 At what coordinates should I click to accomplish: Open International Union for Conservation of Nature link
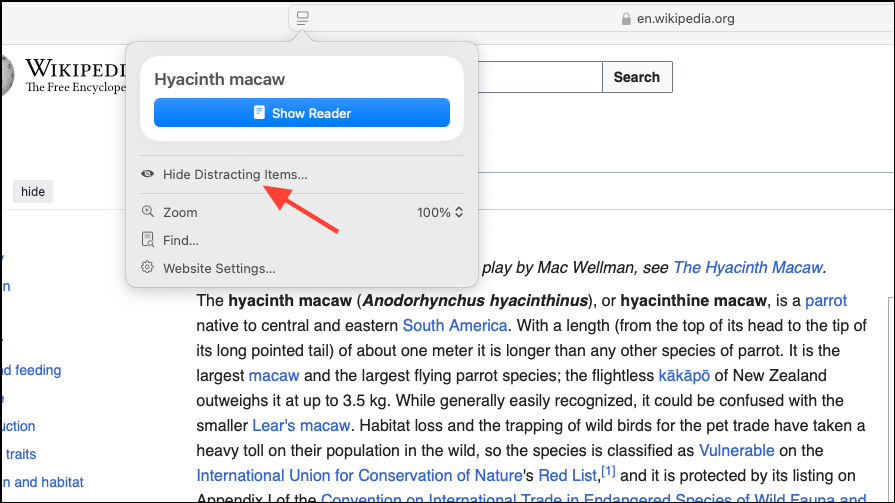coord(360,476)
